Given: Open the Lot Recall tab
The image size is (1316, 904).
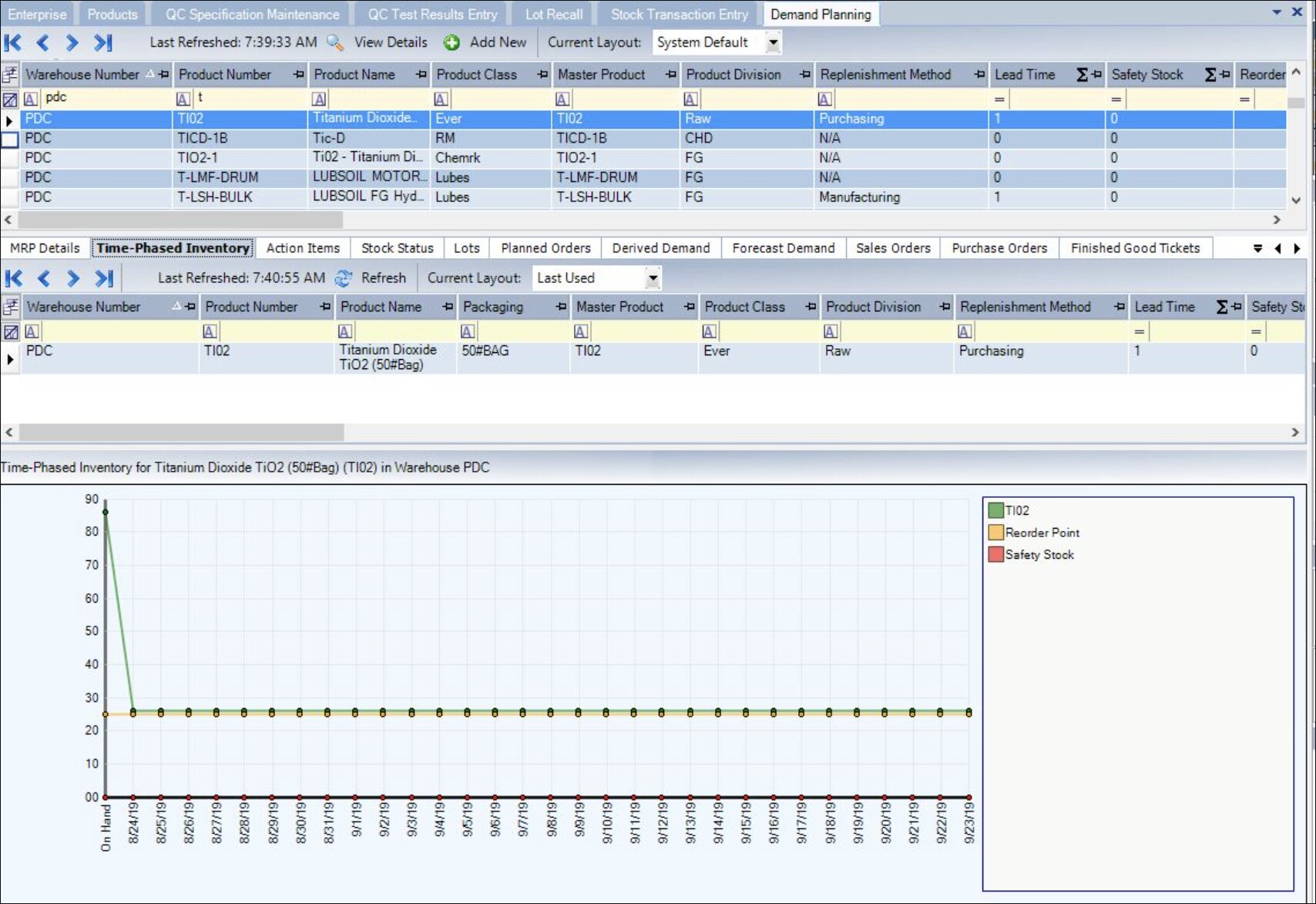Looking at the screenshot, I should [x=553, y=15].
